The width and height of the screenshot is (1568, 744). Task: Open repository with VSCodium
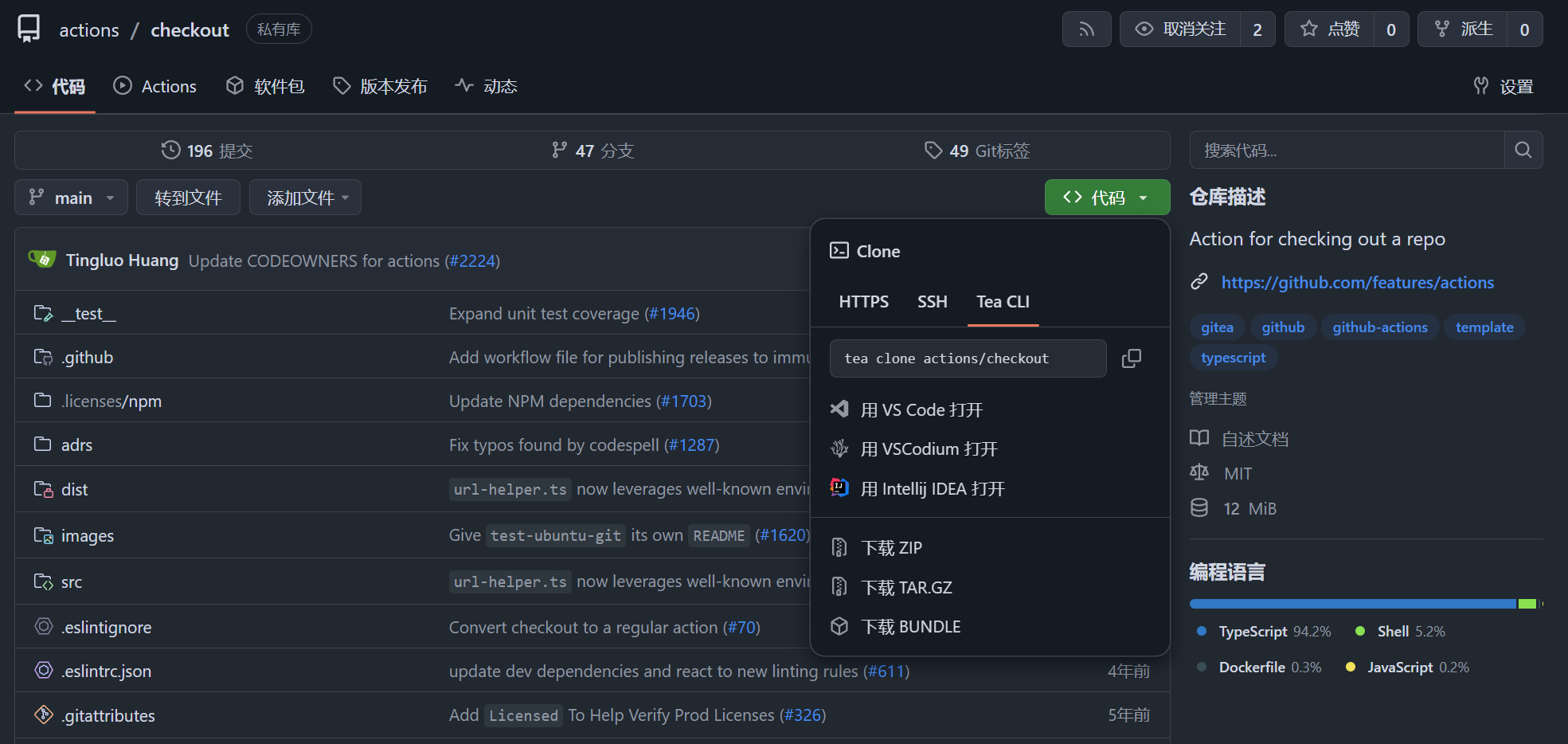coord(929,449)
